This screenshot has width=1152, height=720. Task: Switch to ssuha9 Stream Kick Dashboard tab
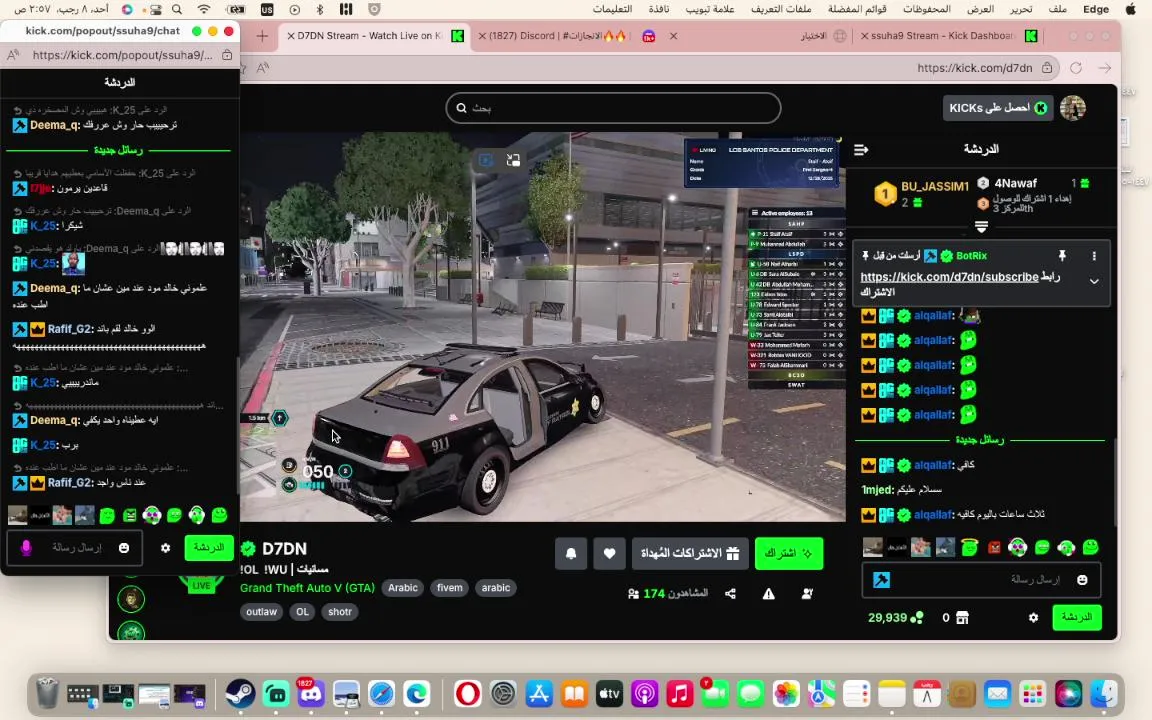(x=948, y=35)
